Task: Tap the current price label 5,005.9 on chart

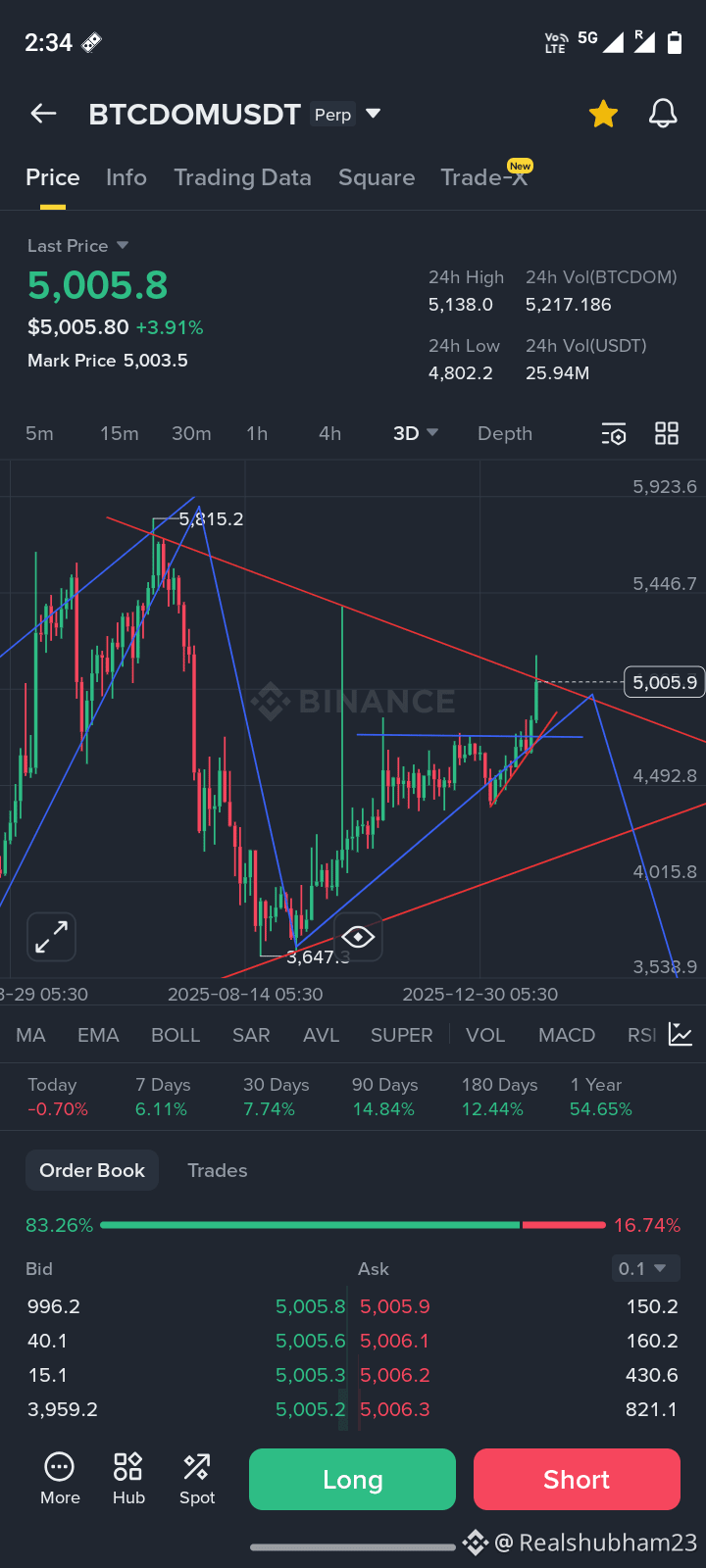Action: (665, 682)
